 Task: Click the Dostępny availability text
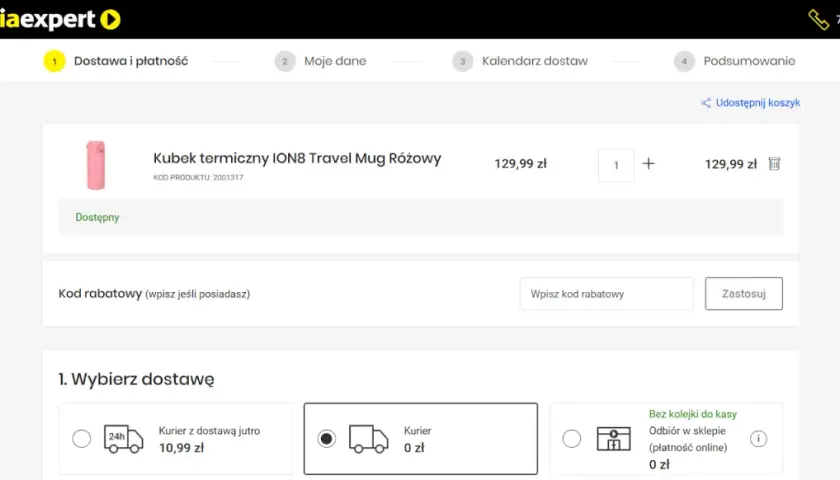[x=97, y=218]
